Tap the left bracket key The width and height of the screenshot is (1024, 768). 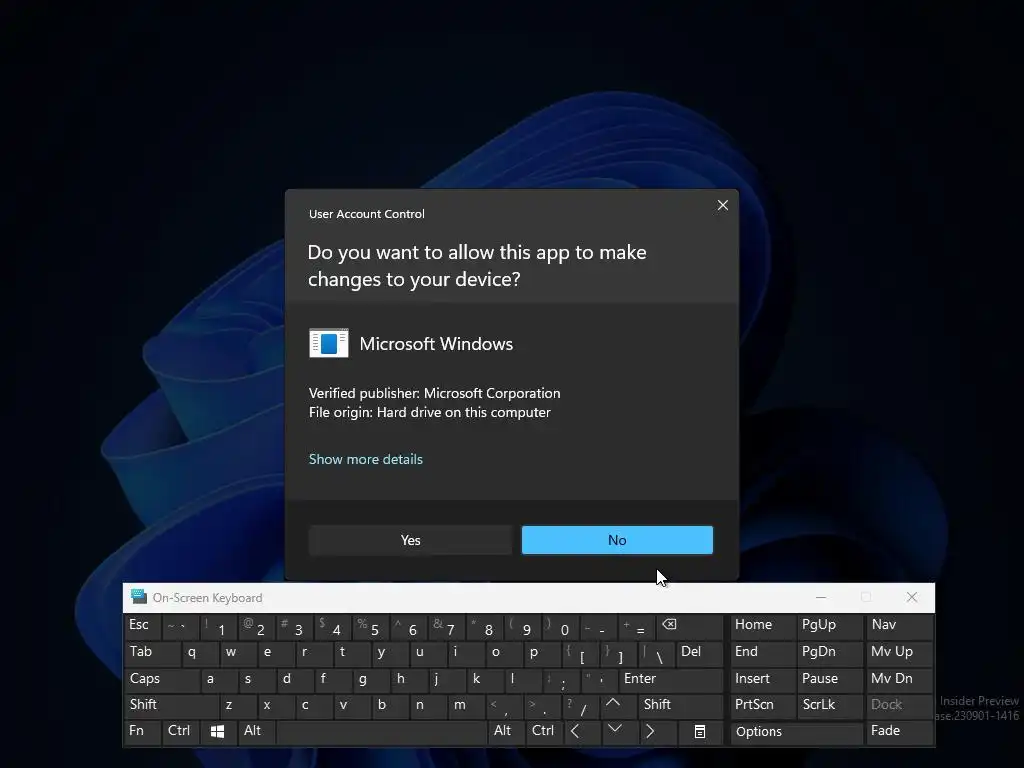coord(580,652)
